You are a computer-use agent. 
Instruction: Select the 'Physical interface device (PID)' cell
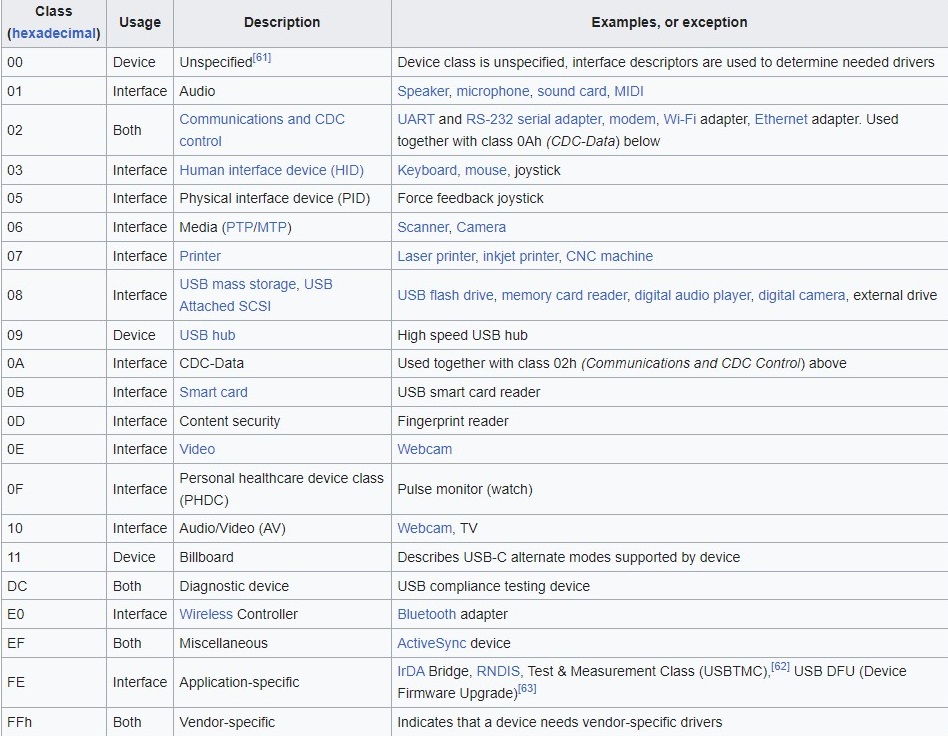coord(282,199)
